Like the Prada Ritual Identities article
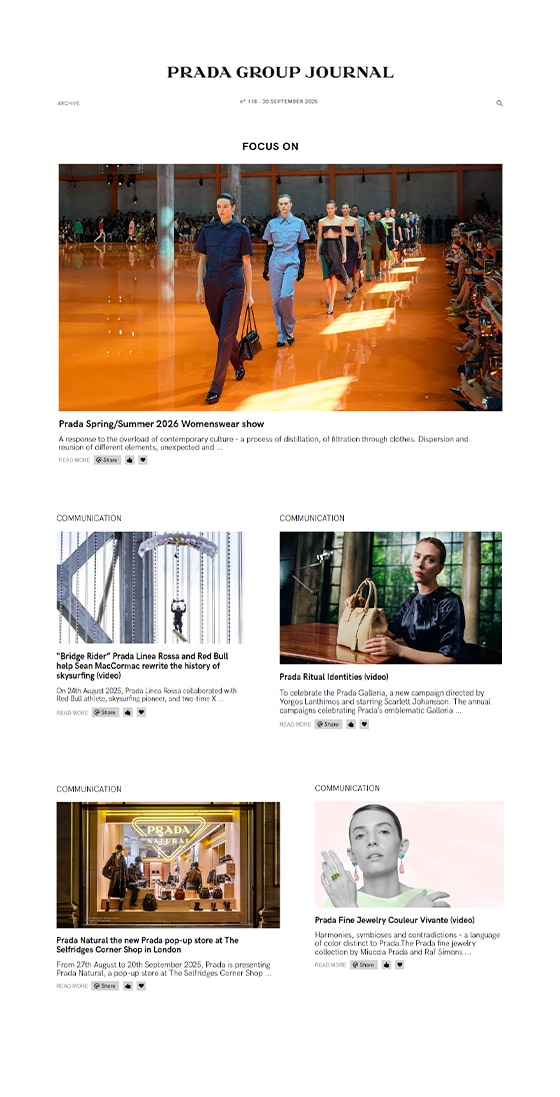This screenshot has width=560, height=1097. click(x=350, y=724)
